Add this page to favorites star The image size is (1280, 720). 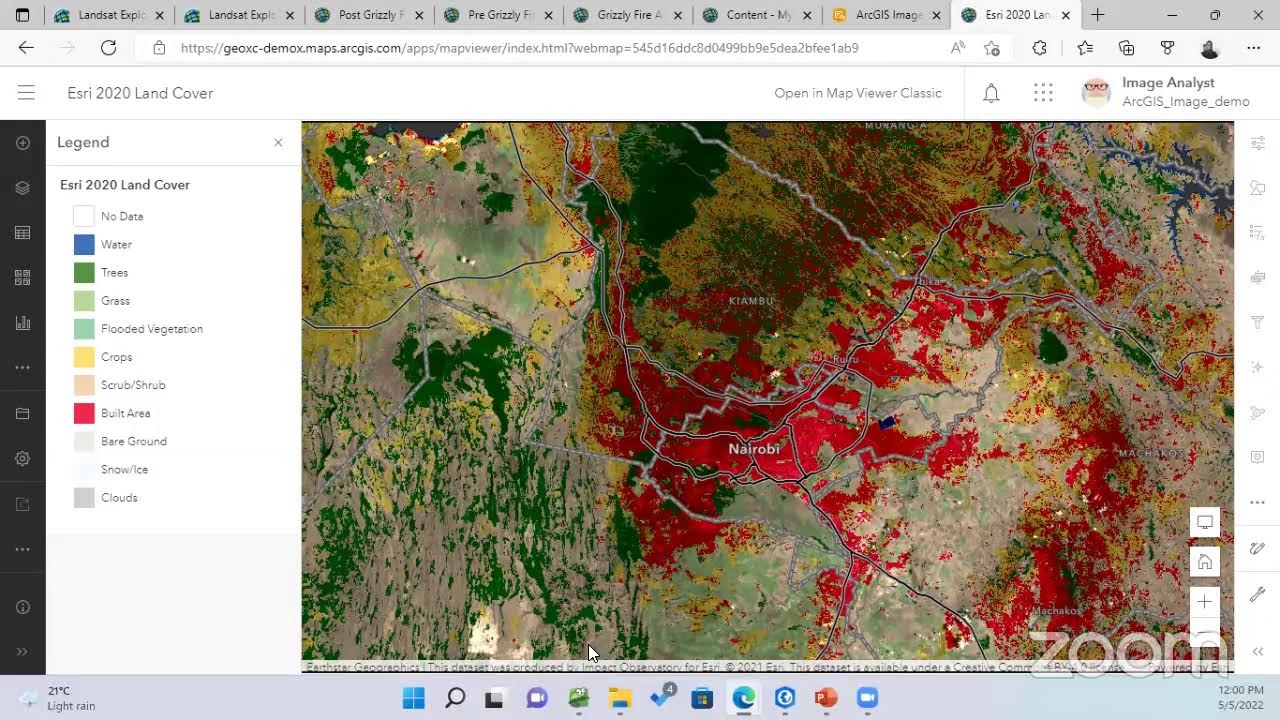991,48
